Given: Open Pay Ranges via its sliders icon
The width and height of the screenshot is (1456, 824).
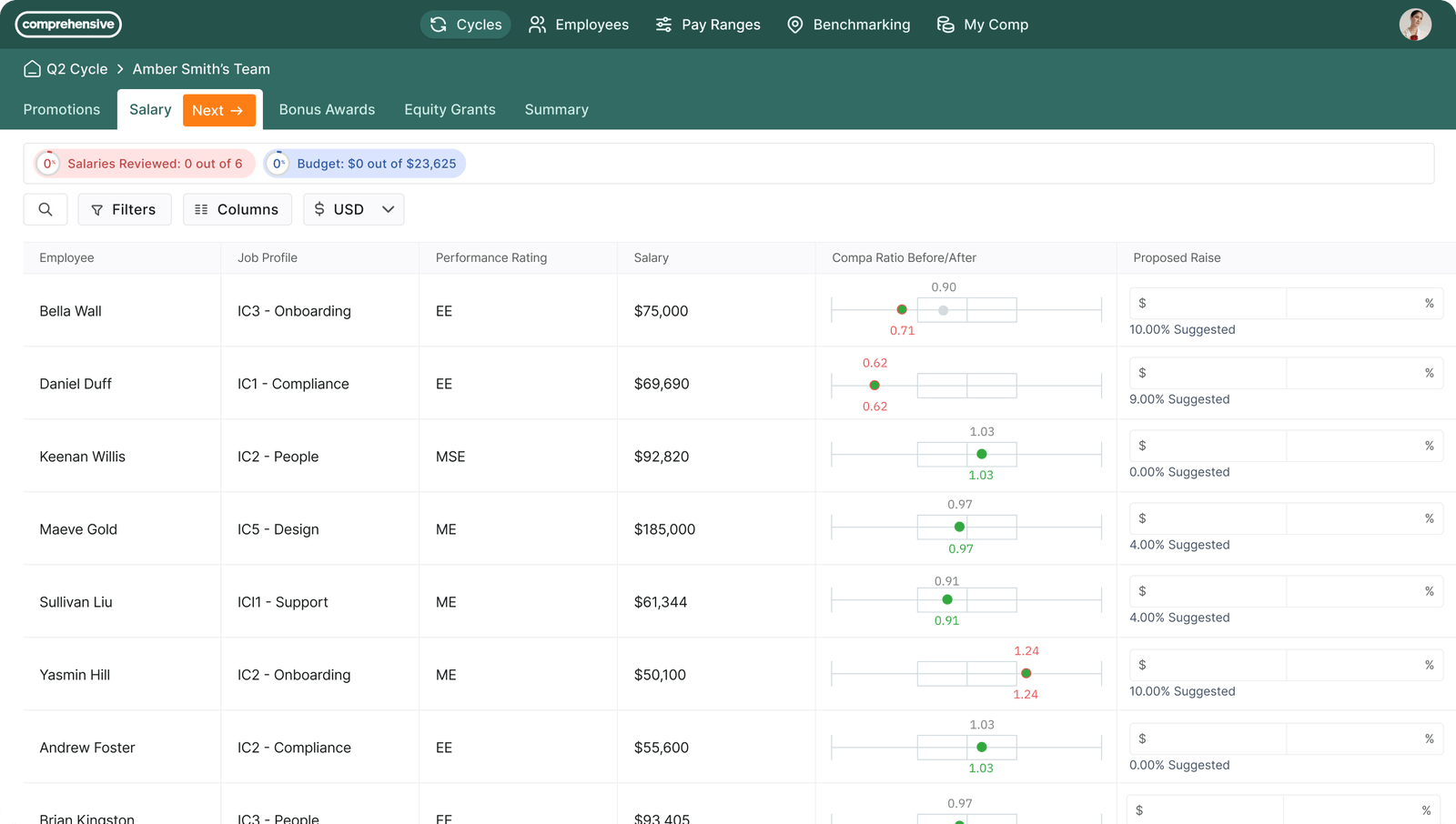Looking at the screenshot, I should (x=662, y=25).
